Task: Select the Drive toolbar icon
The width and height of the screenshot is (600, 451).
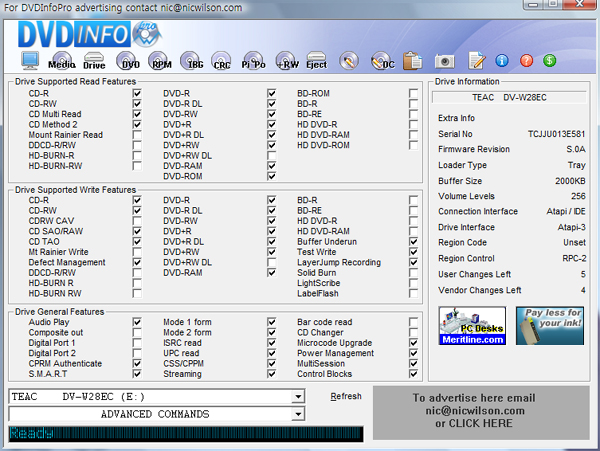Action: pos(94,61)
